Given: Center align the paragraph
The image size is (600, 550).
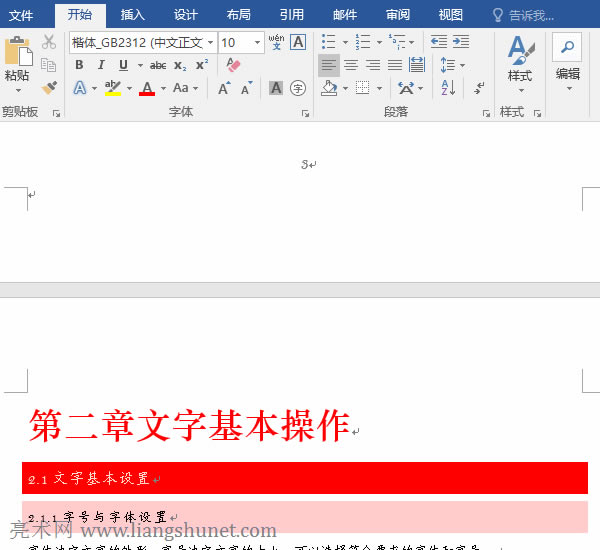Looking at the screenshot, I should [351, 65].
